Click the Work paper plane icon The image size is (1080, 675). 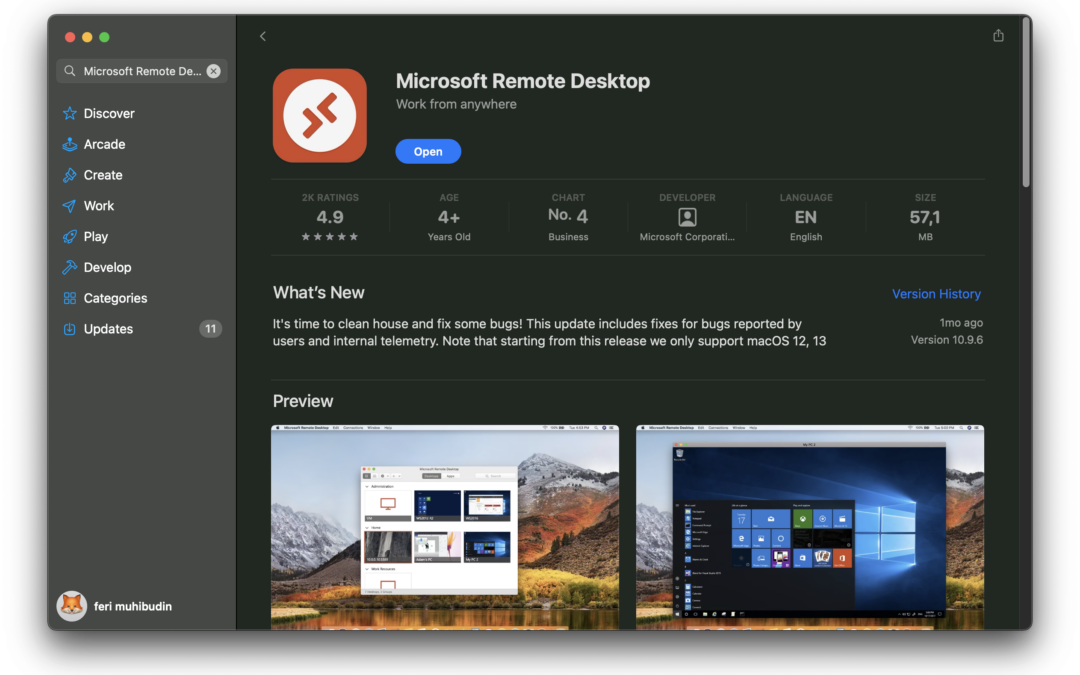click(70, 206)
